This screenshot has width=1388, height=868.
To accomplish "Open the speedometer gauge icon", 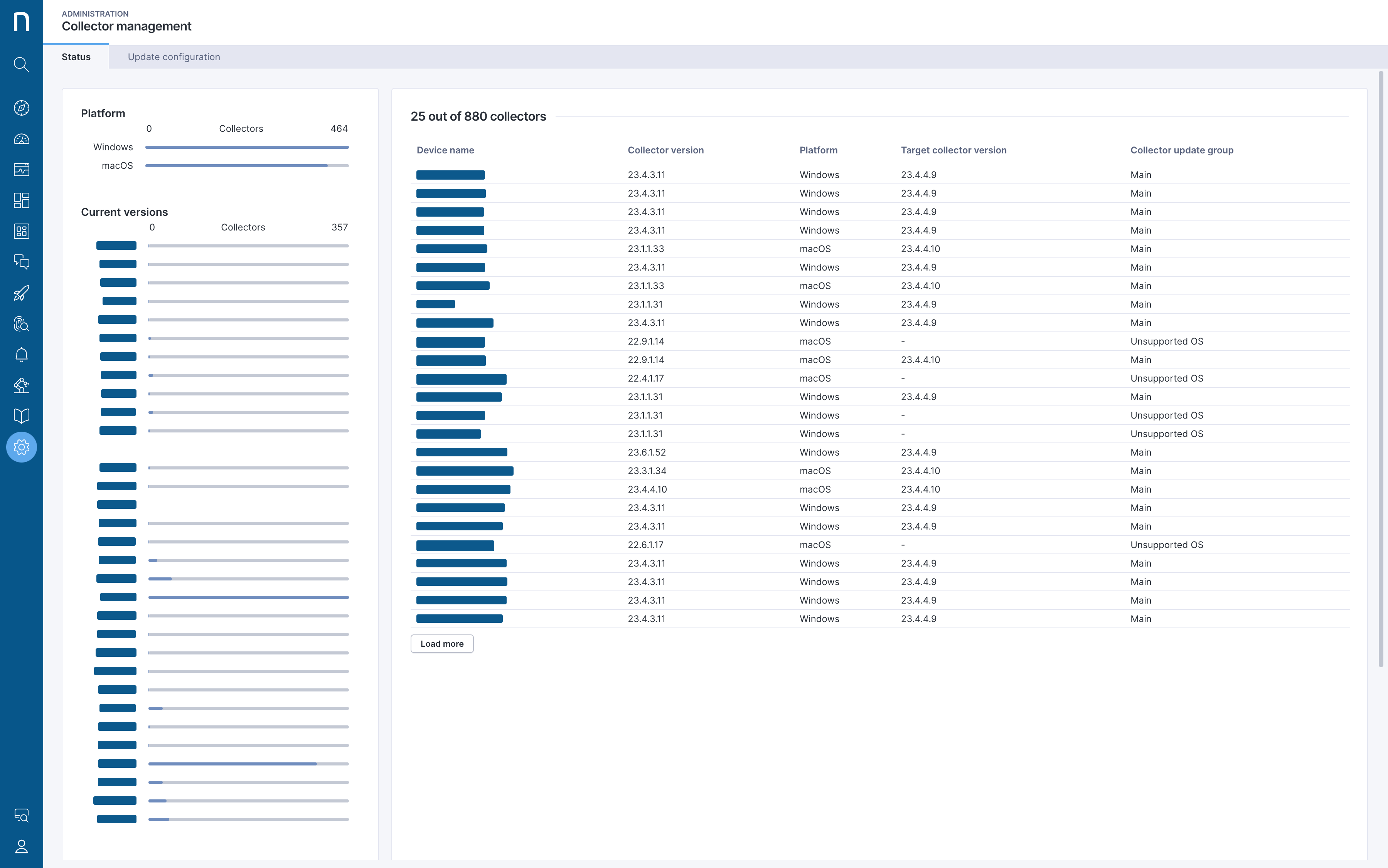I will pos(21,139).
